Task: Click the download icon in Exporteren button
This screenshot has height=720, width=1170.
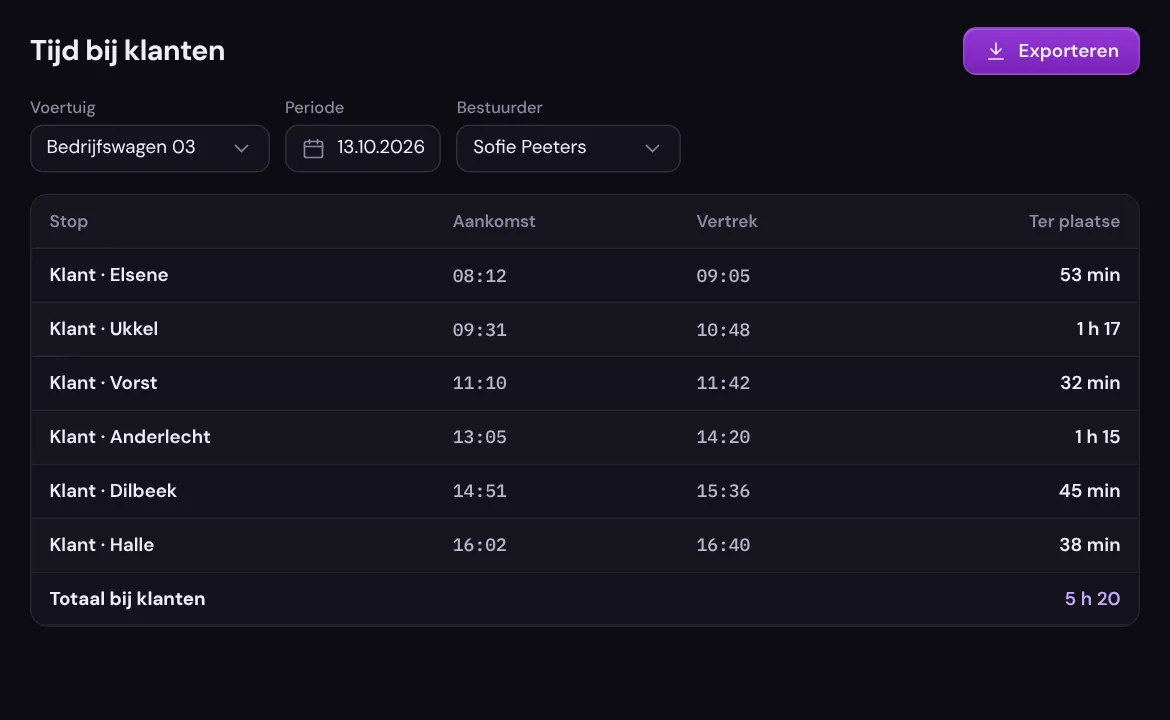Action: coord(995,51)
